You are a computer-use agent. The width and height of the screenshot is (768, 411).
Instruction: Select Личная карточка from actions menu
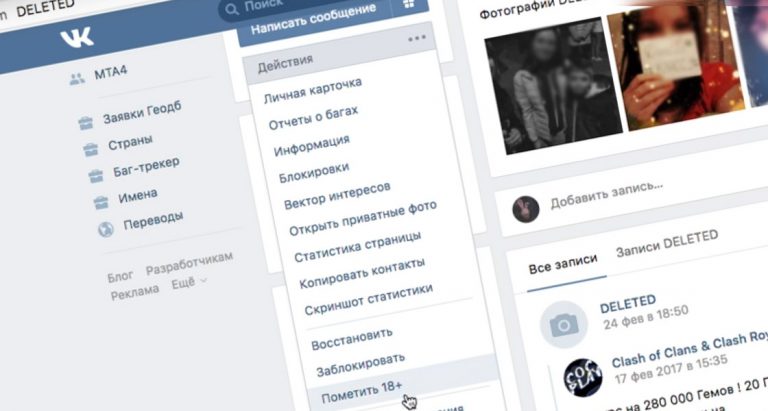[313, 91]
